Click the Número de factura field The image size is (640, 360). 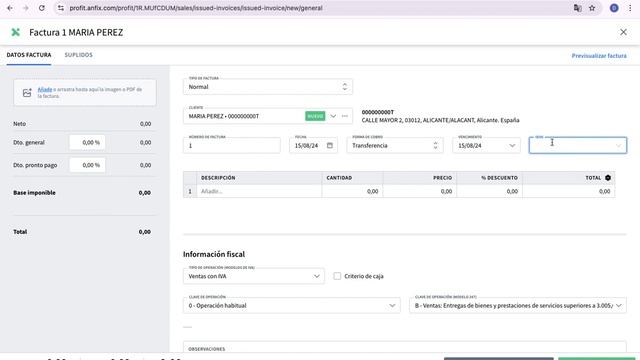(231, 145)
